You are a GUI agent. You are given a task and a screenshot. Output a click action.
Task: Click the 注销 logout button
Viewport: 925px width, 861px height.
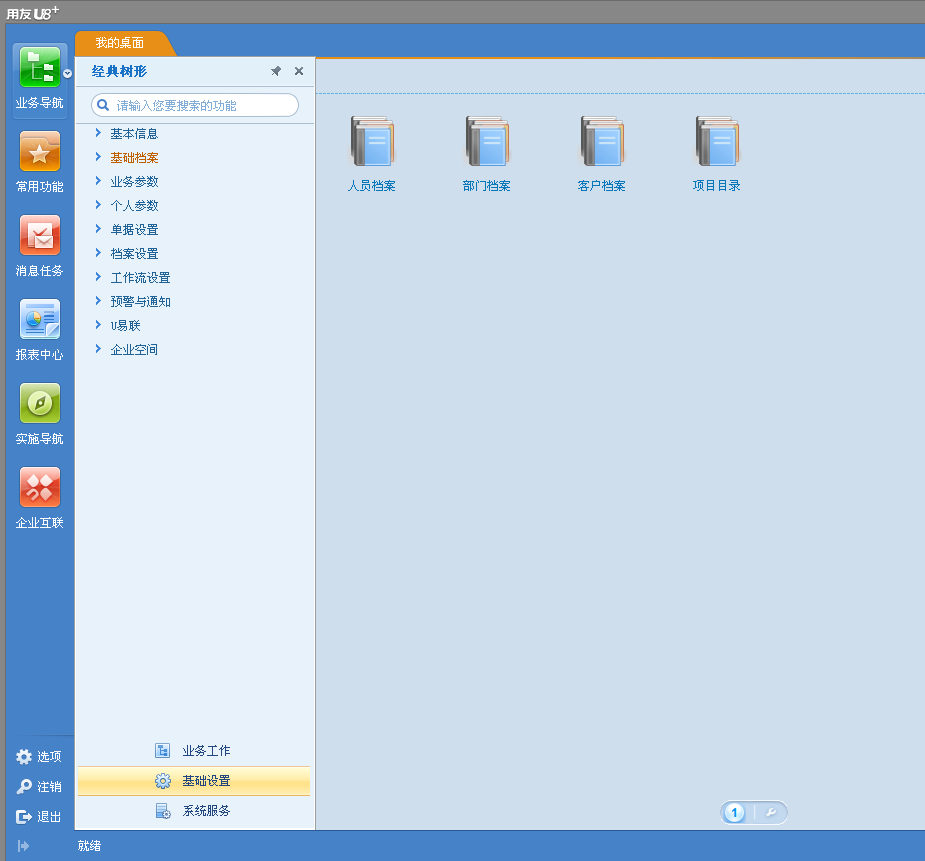pos(39,787)
